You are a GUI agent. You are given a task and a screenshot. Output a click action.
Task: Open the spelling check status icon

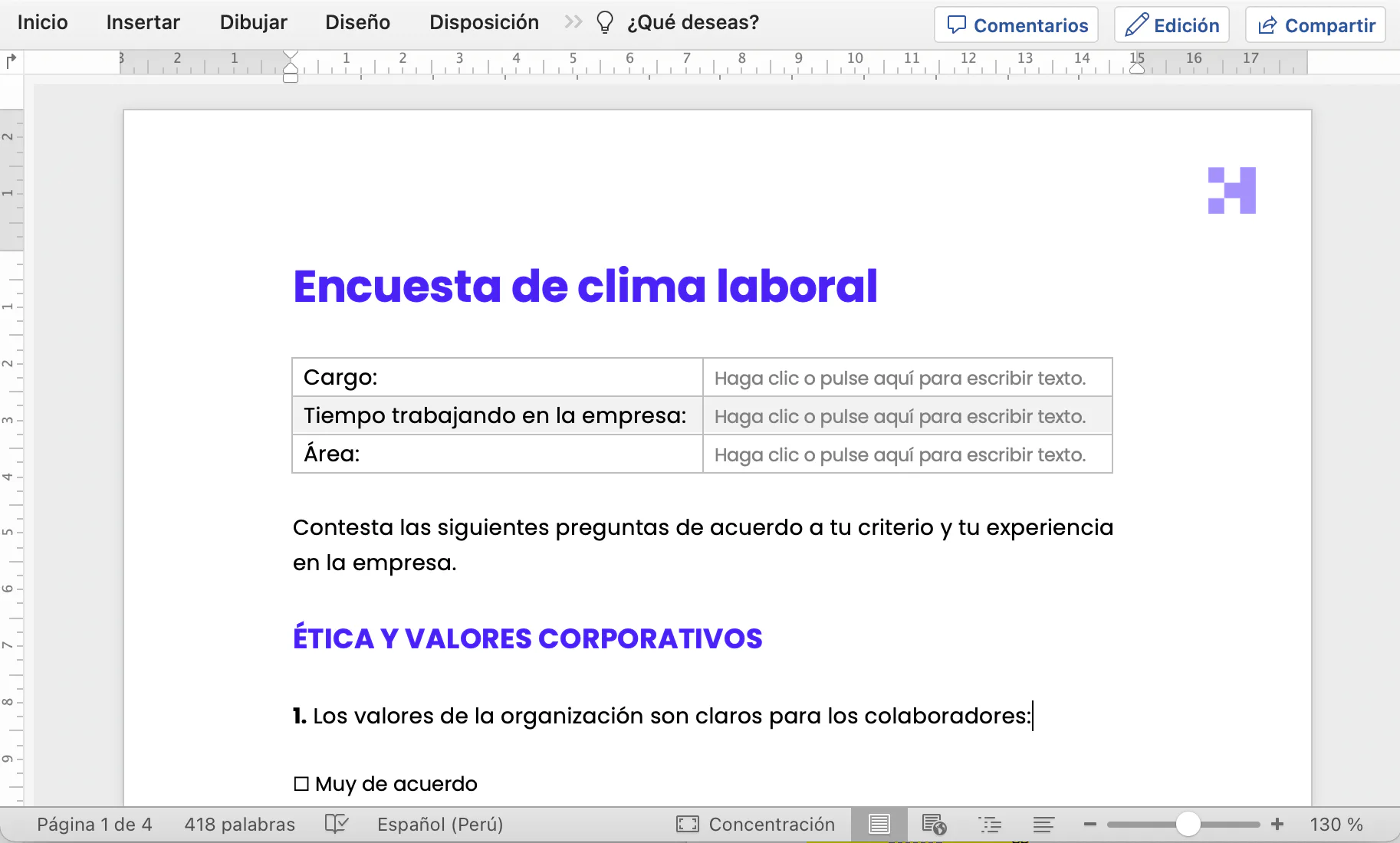pos(336,824)
